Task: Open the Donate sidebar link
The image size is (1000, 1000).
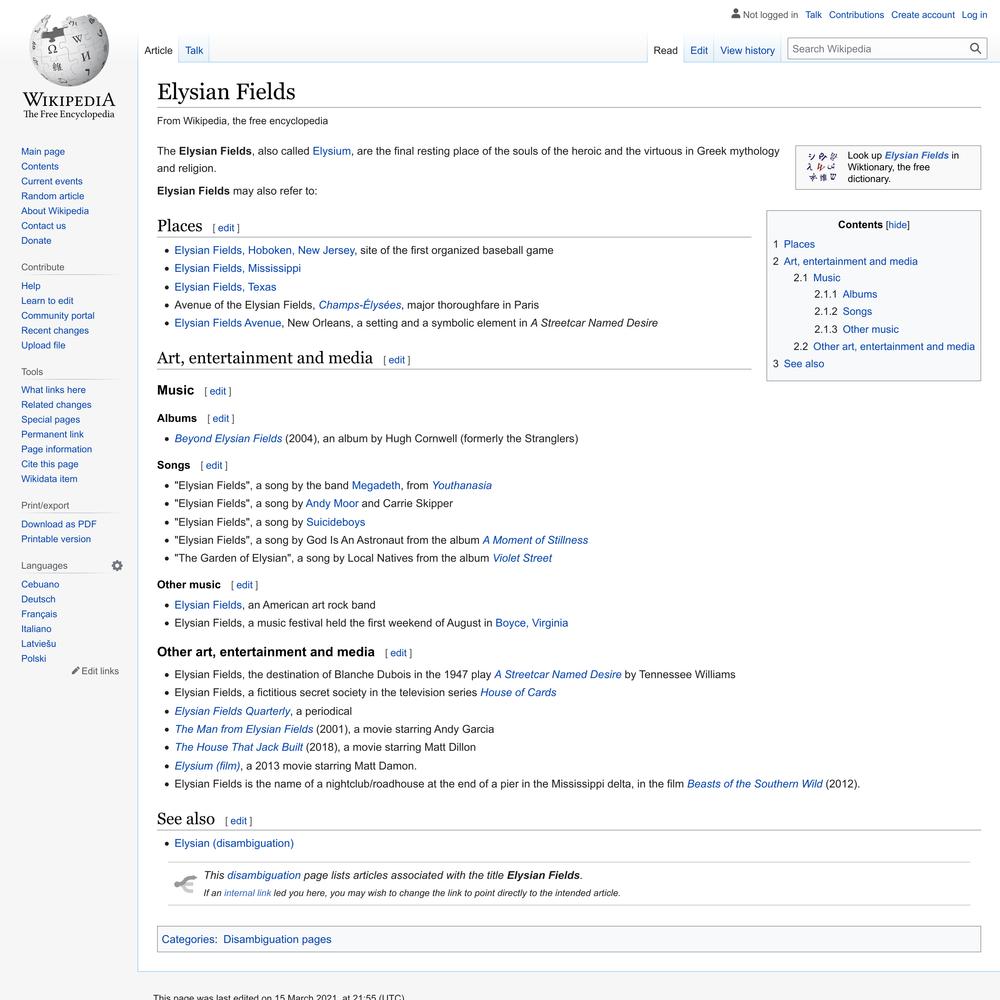Action: click(x=36, y=240)
